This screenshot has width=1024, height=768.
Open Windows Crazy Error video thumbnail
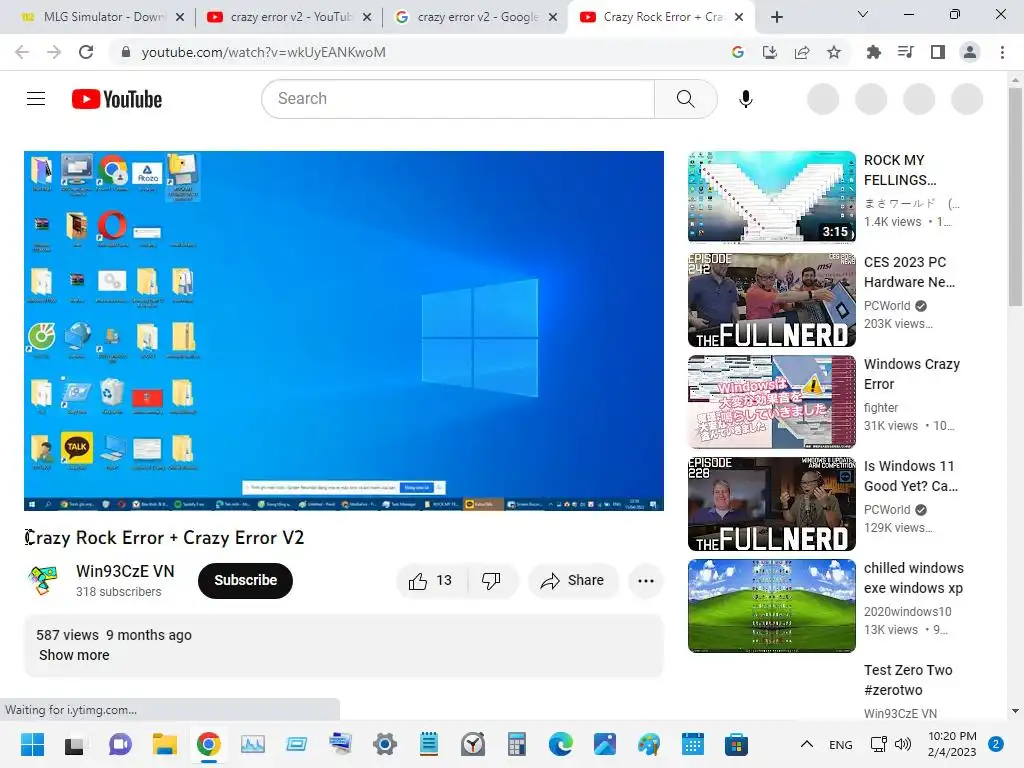point(772,402)
